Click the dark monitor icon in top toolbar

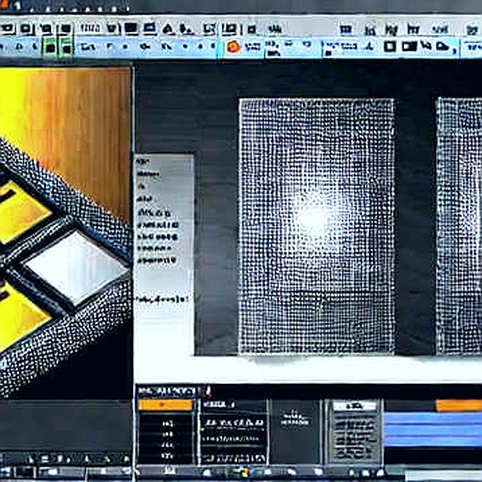click(x=131, y=29)
